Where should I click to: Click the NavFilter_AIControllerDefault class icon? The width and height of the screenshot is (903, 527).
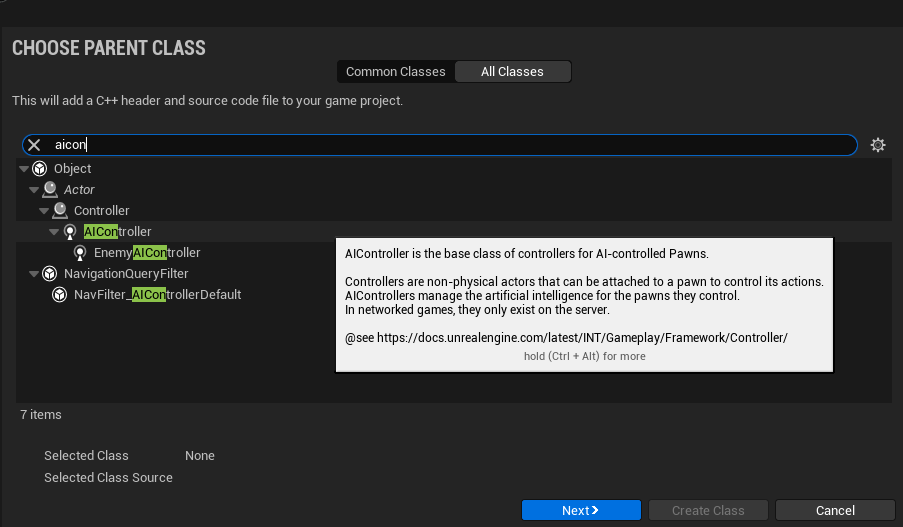pos(60,295)
